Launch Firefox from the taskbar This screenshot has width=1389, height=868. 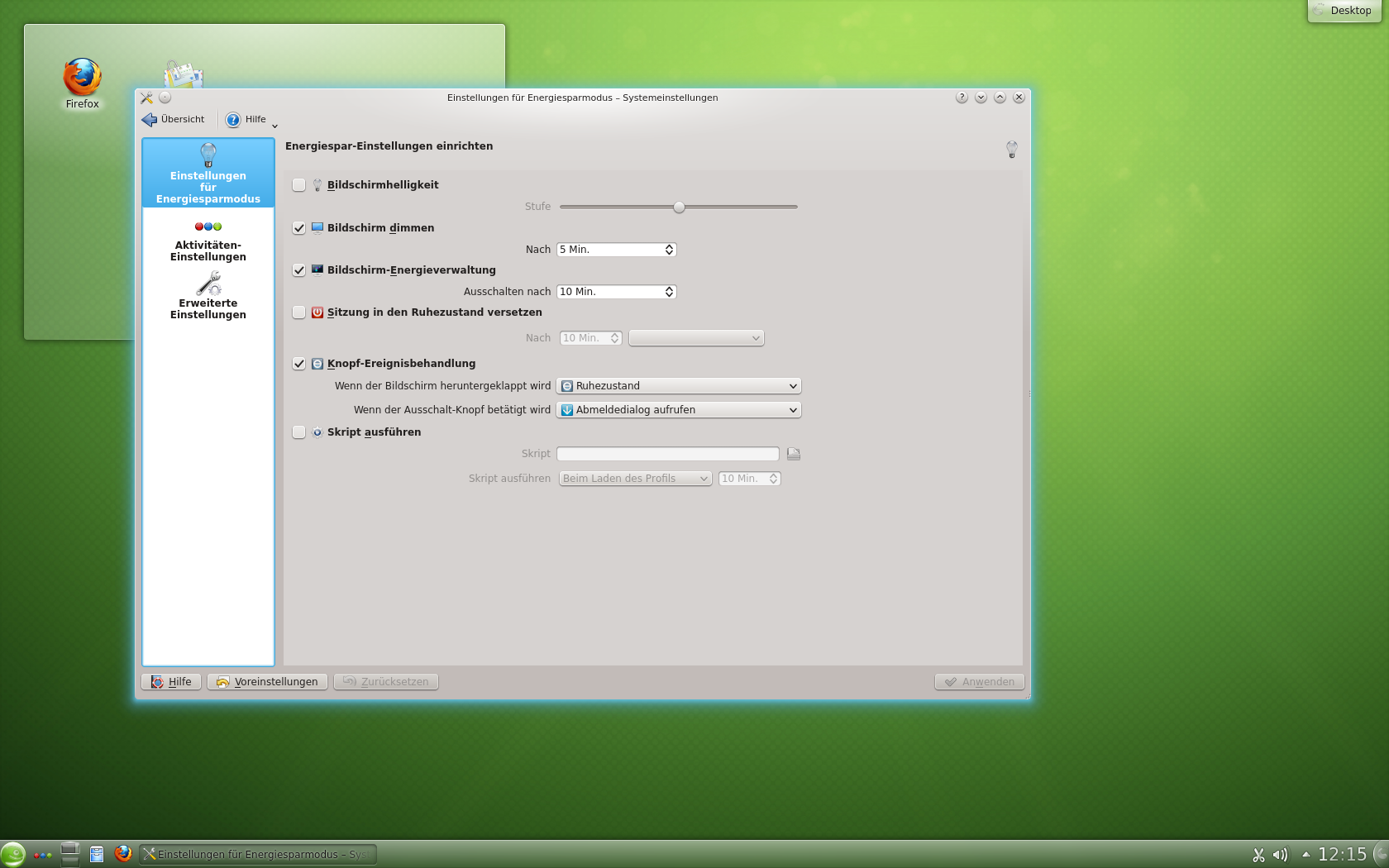(x=123, y=854)
